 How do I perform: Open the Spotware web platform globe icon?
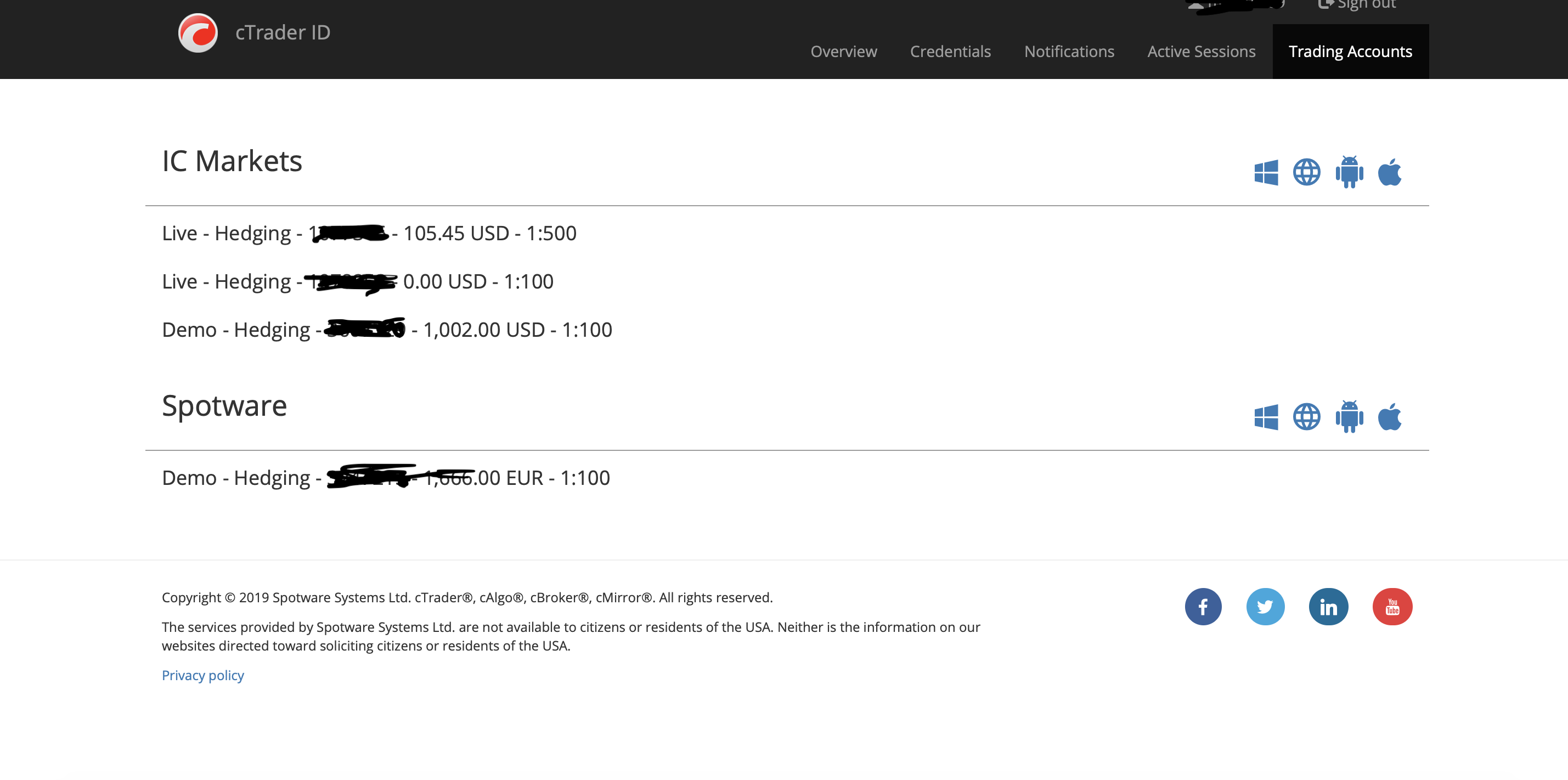click(1306, 417)
